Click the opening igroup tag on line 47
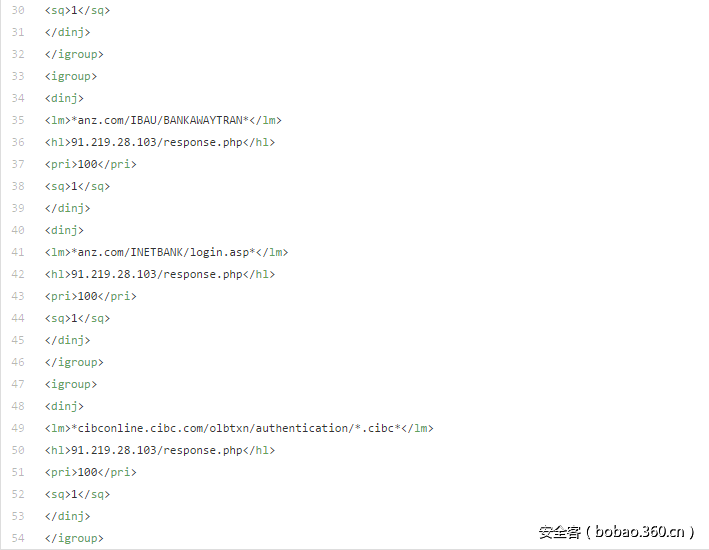Image resolution: width=709 pixels, height=550 pixels. coord(71,384)
